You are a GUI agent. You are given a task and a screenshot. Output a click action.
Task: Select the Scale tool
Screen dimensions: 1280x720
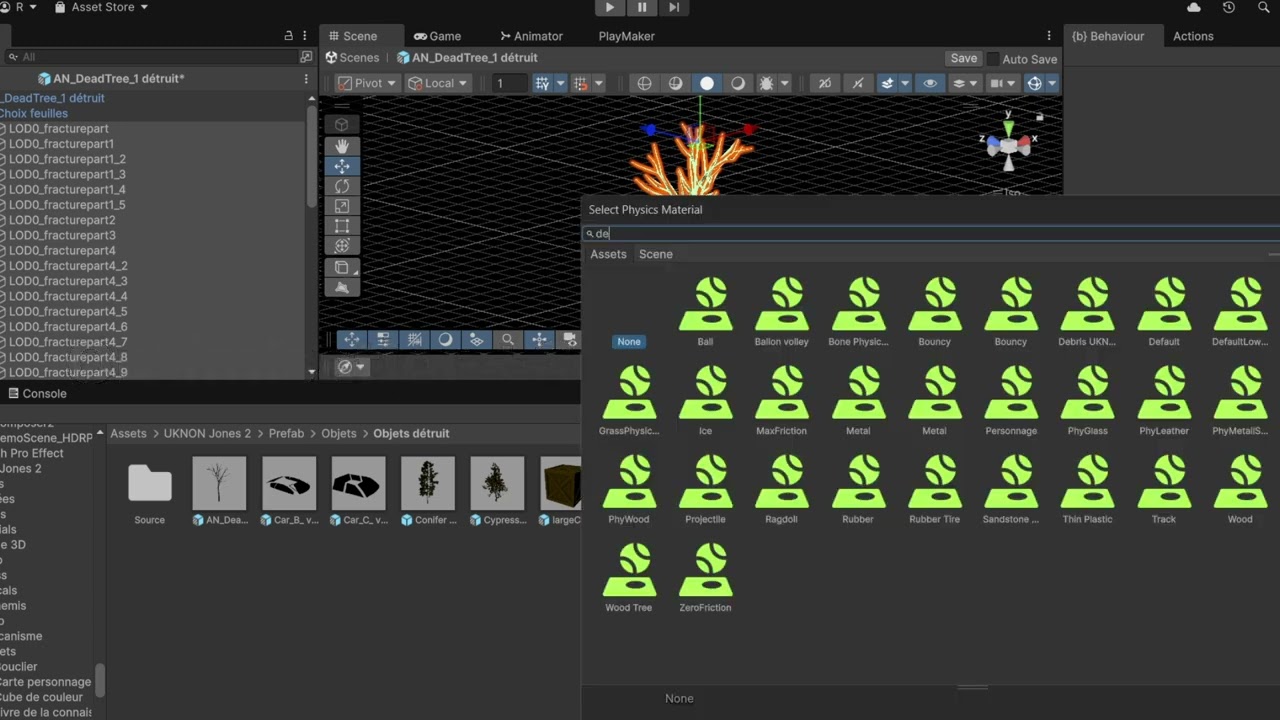coord(342,206)
